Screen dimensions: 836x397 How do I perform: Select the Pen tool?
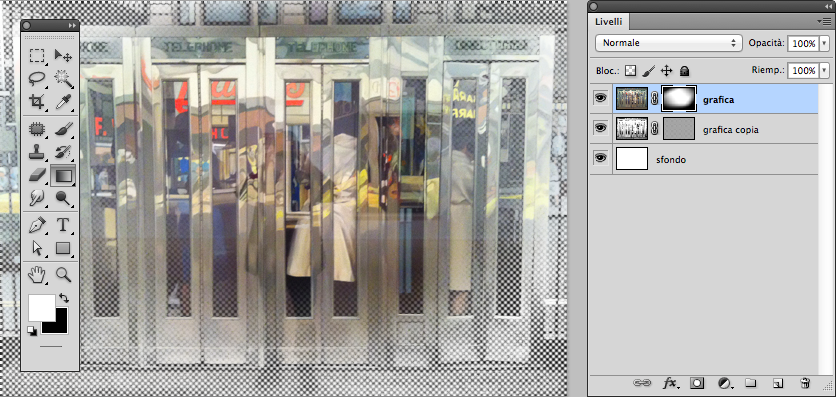tap(37, 224)
